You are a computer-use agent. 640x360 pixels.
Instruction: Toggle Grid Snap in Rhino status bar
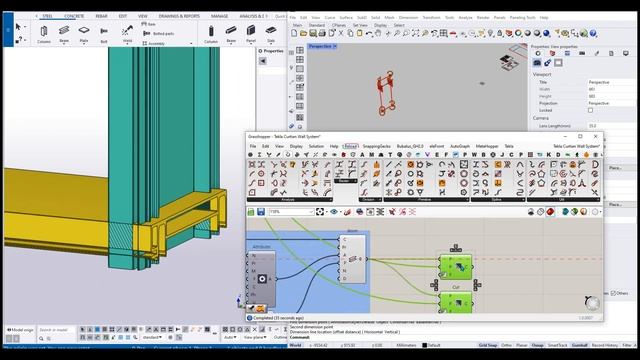(x=488, y=345)
